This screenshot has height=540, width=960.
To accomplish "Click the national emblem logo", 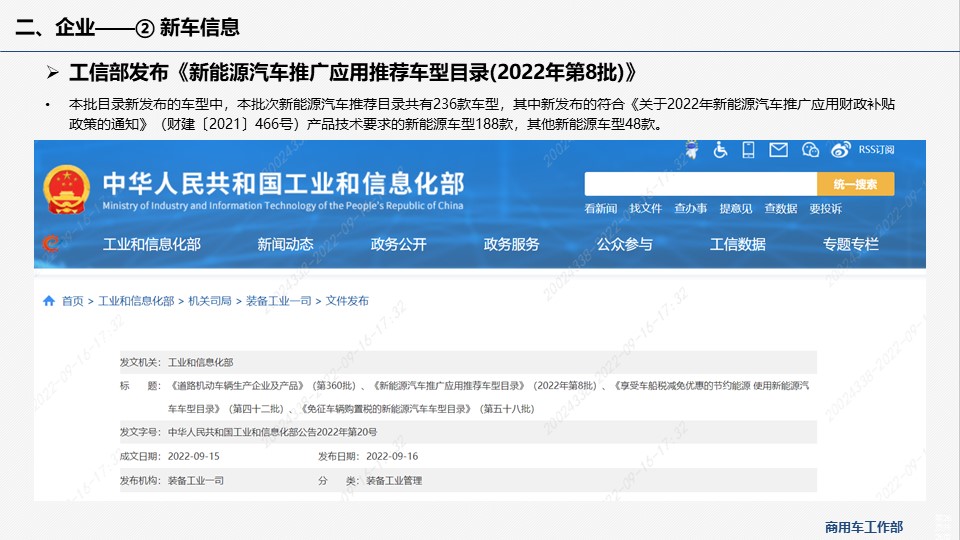I will [x=66, y=189].
